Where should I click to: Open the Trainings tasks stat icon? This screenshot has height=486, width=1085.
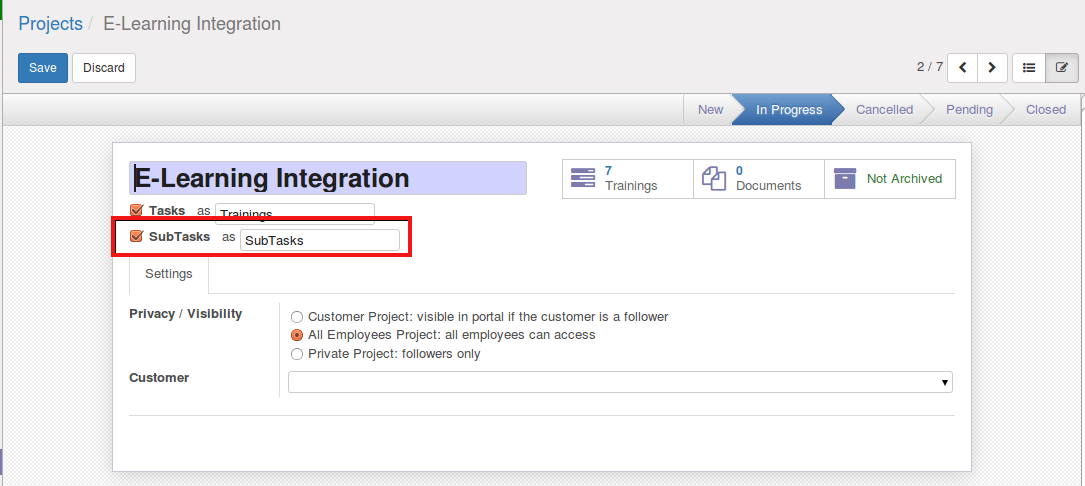pyautogui.click(x=582, y=179)
